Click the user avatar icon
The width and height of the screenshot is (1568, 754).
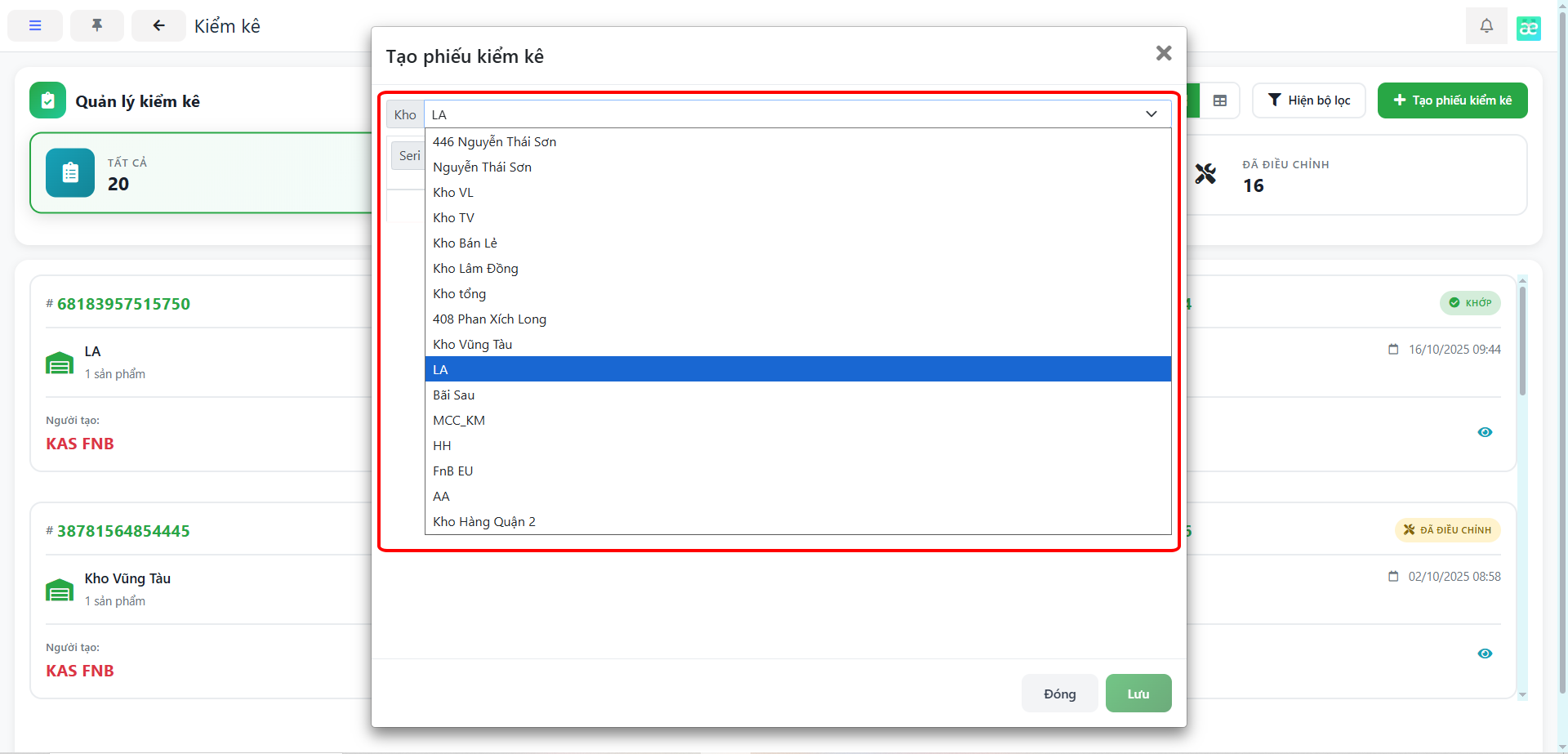coord(1528,28)
